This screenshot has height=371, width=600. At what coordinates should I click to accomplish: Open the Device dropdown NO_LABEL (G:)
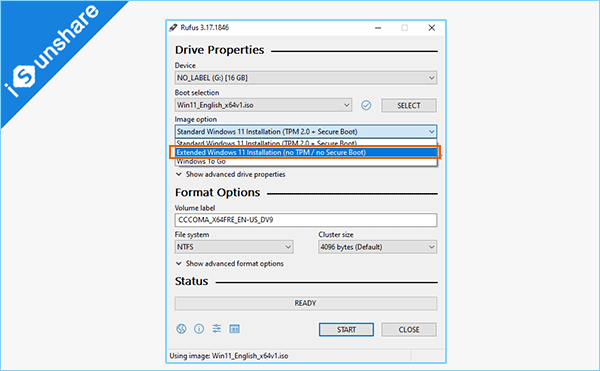tap(306, 78)
